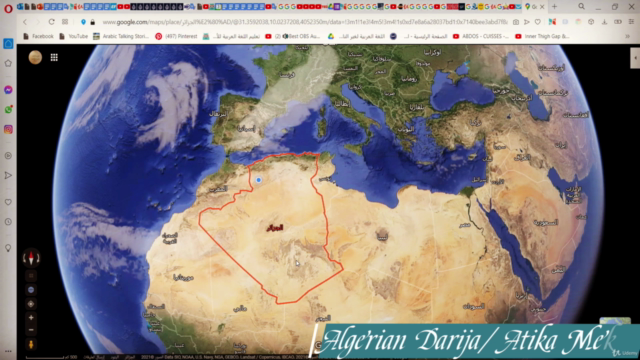
Task: Open the Facebook bookmark
Action: pyautogui.click(x=38, y=36)
